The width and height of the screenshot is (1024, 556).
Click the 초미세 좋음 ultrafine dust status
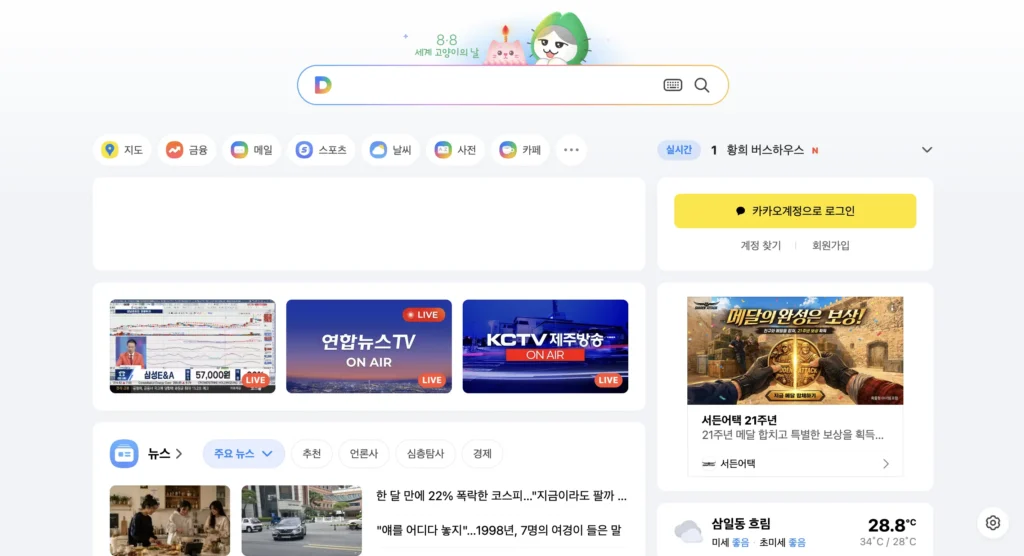782,542
